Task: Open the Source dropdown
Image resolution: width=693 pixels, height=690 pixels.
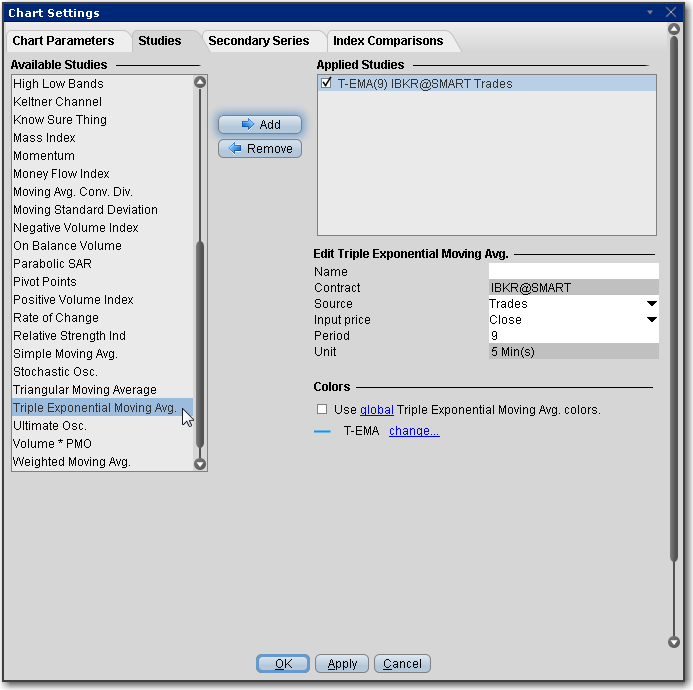Action: 651,304
